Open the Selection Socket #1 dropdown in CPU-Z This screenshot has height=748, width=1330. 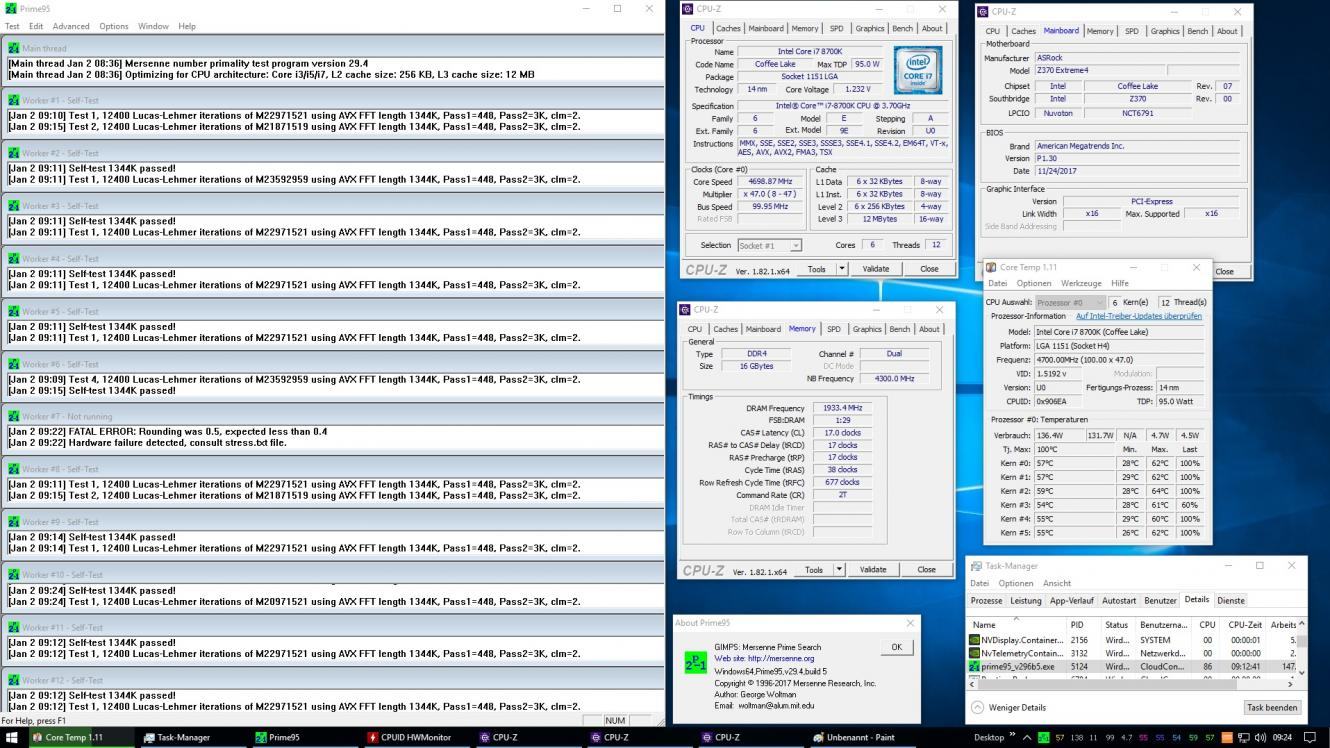(x=769, y=245)
